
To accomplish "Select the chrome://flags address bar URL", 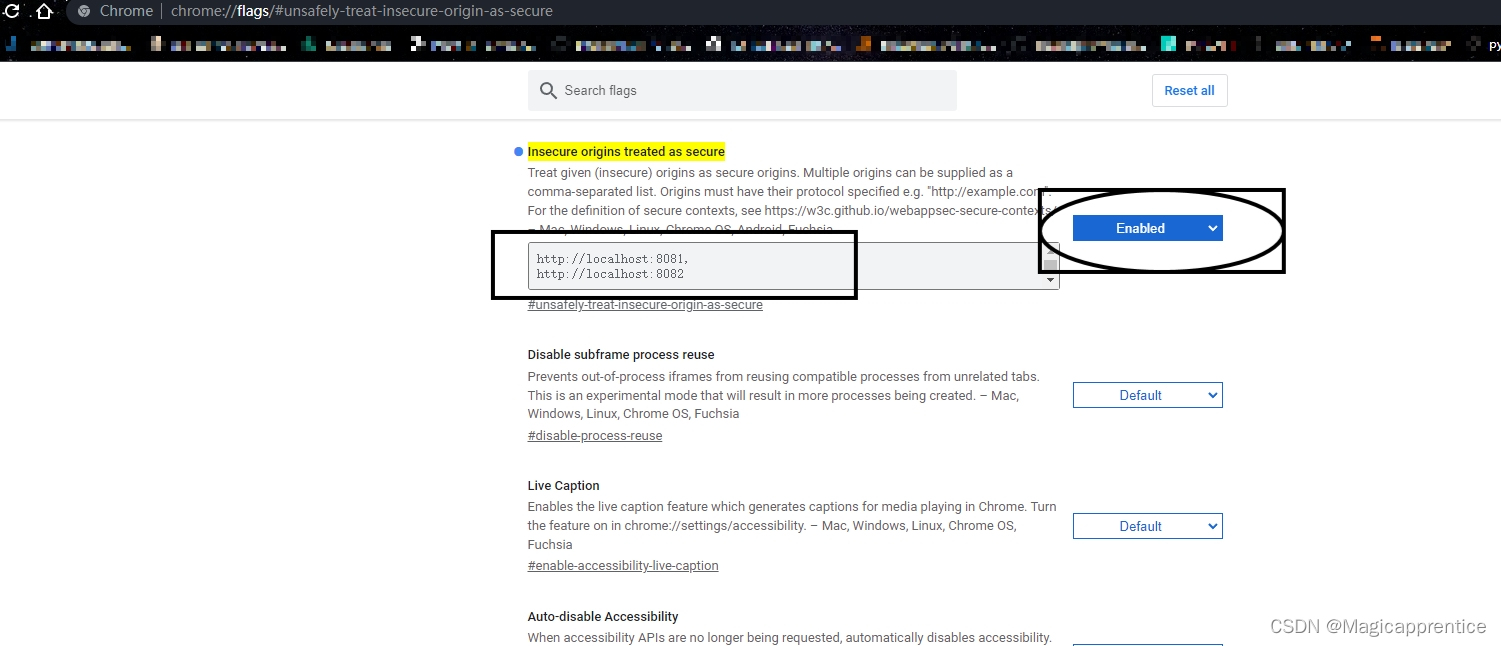I will 362,11.
